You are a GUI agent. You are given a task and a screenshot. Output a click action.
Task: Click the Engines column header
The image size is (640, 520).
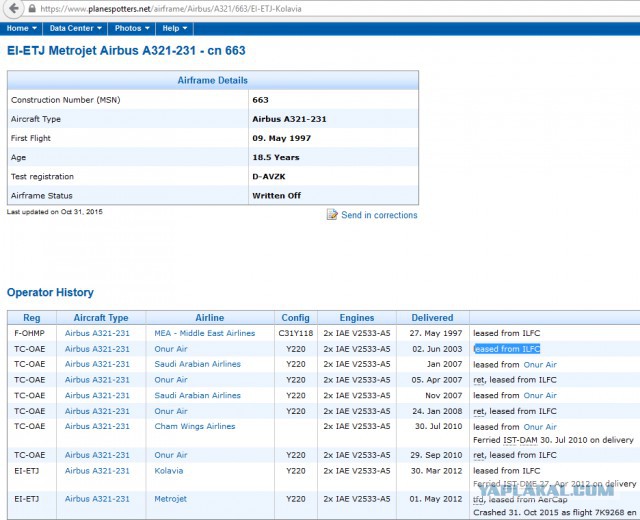[357, 318]
